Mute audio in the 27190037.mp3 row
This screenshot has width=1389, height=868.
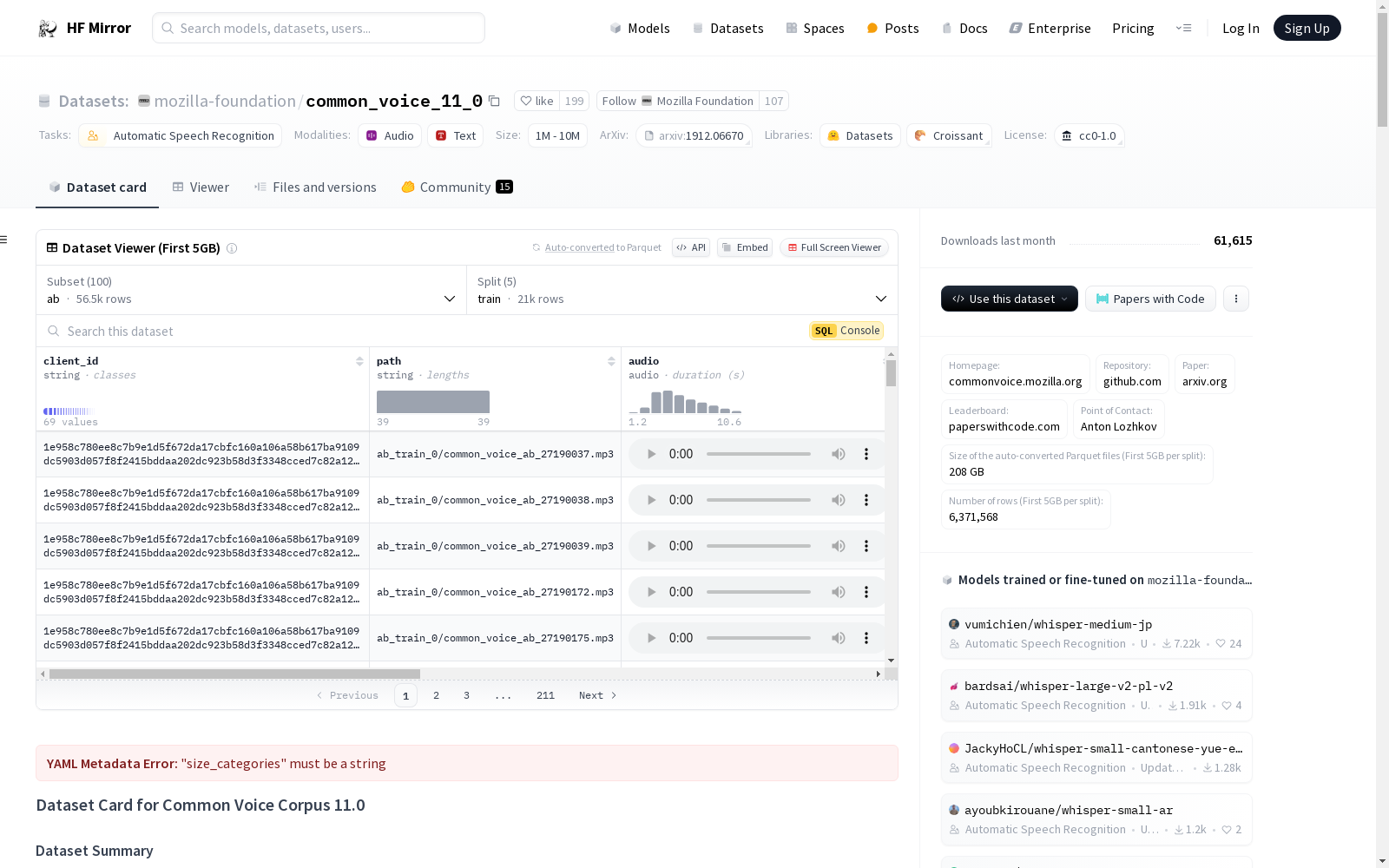point(839,454)
